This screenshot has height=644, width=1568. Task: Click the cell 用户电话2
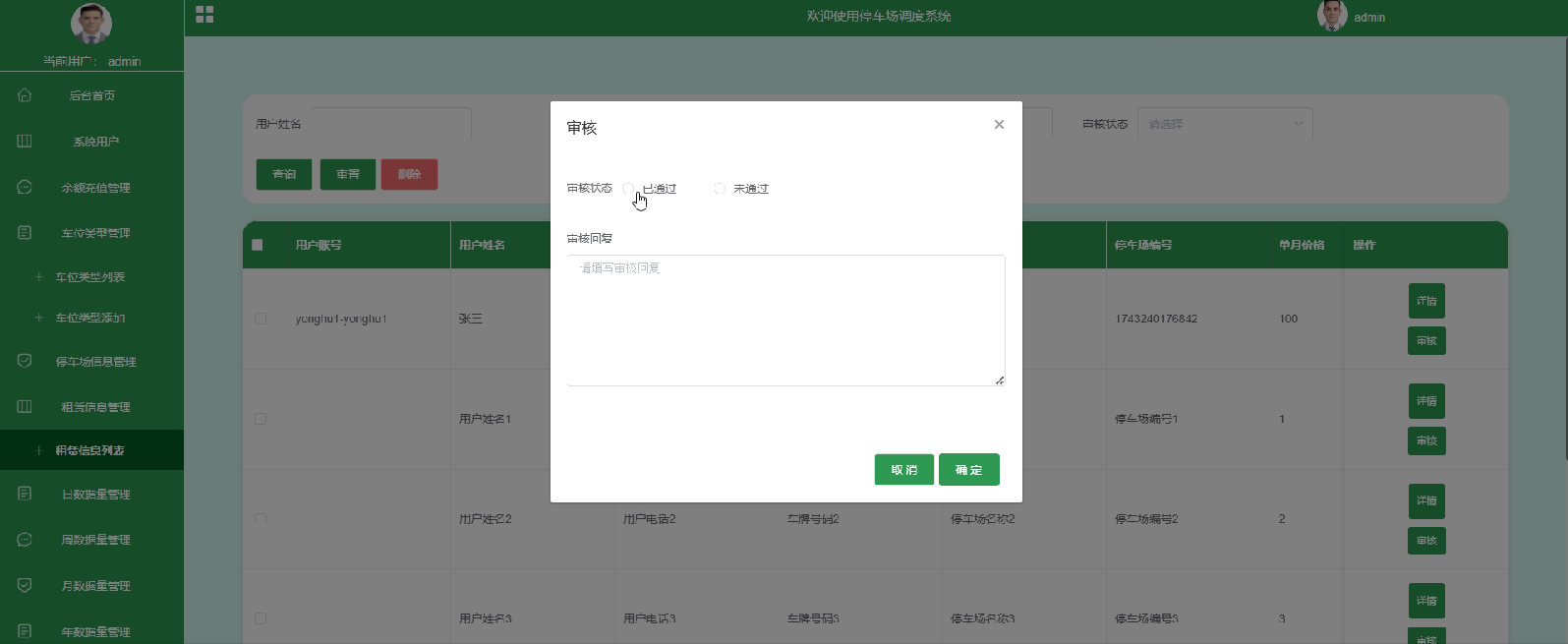(x=650, y=518)
